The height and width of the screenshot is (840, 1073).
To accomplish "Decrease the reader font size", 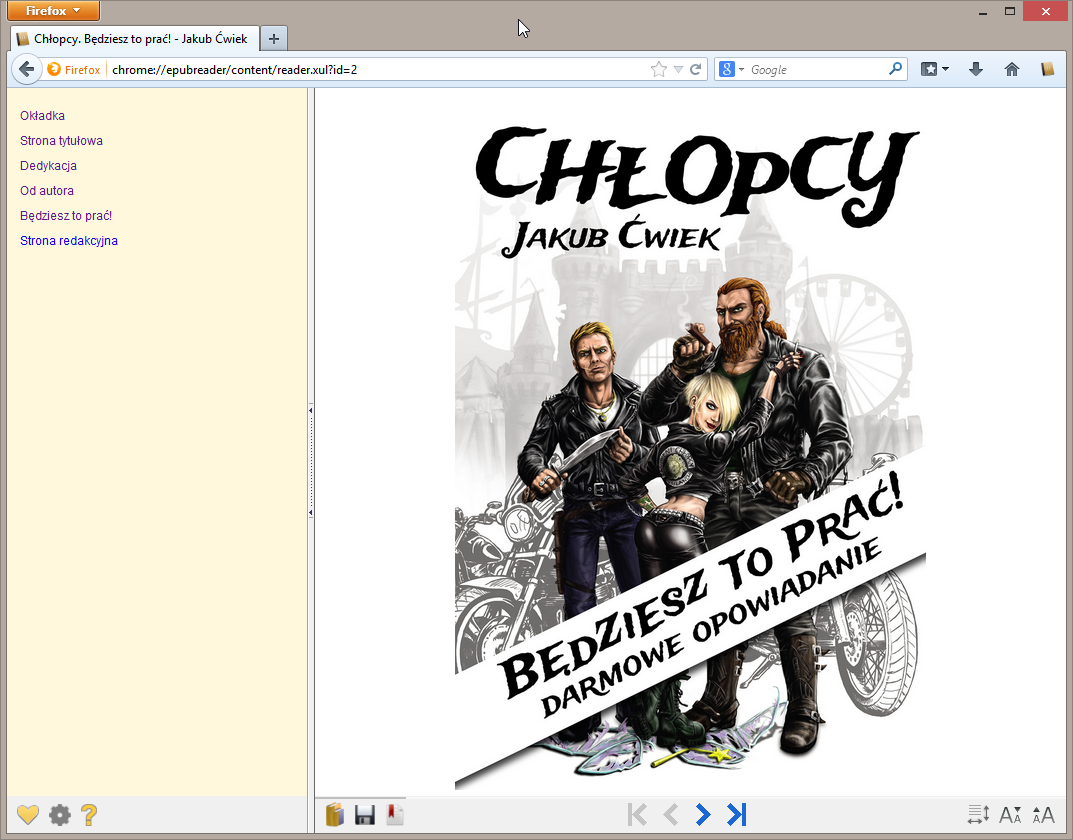I will coord(1010,815).
